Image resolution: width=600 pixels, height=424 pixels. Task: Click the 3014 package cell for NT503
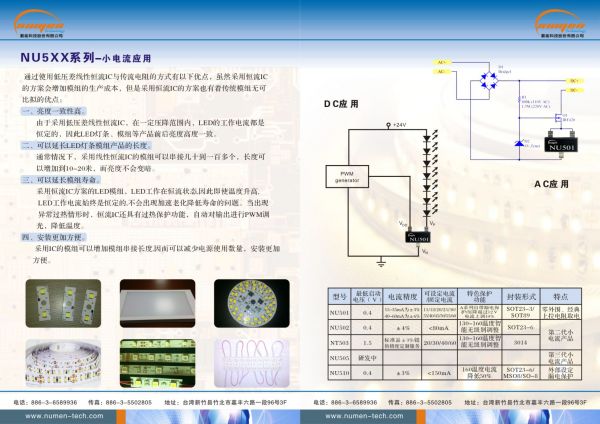[521, 343]
